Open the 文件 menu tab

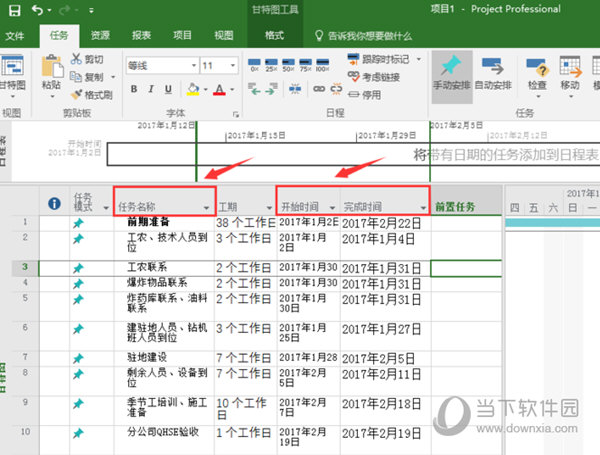pos(16,35)
